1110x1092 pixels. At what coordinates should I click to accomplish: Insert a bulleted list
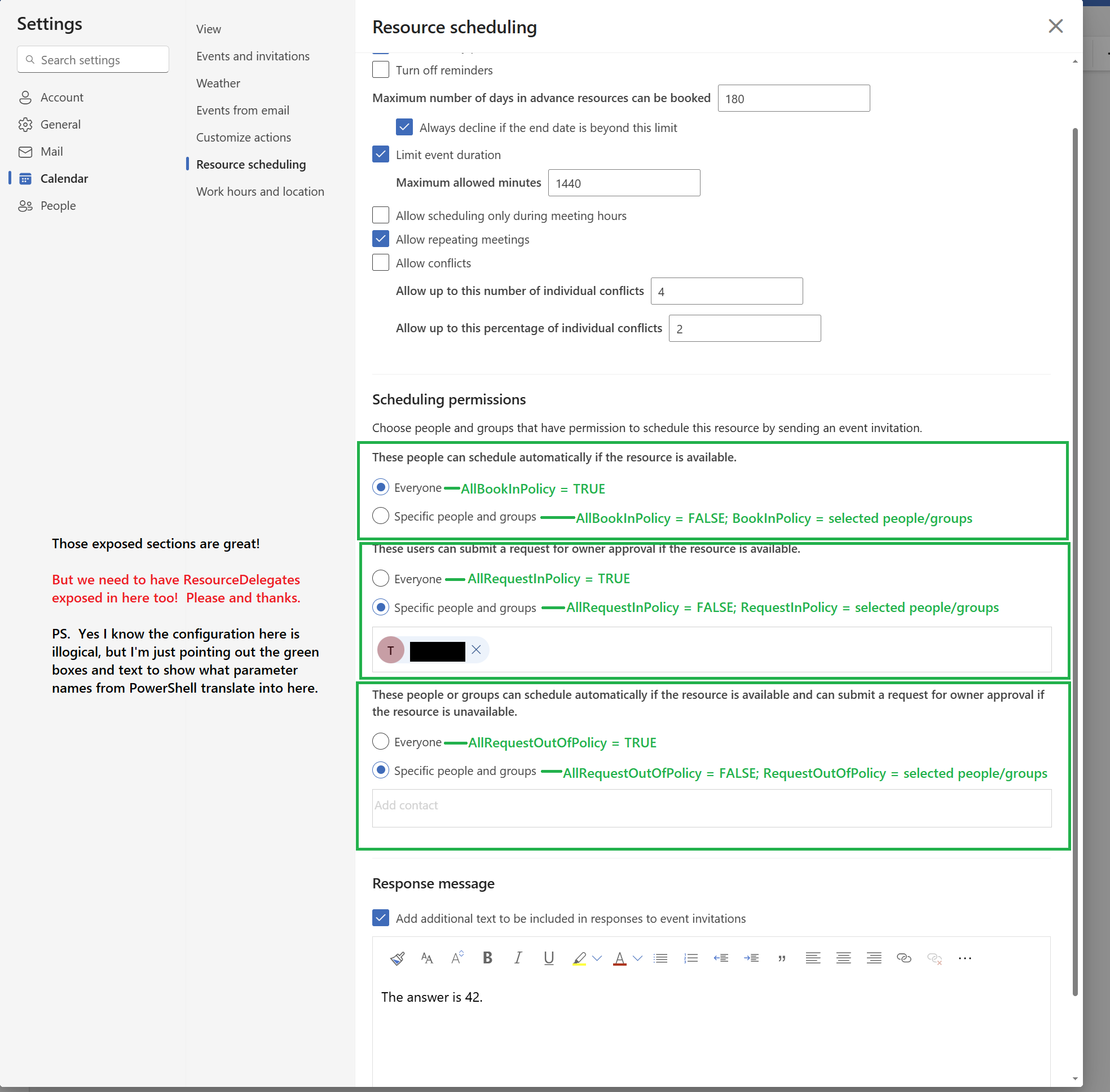pos(661,958)
